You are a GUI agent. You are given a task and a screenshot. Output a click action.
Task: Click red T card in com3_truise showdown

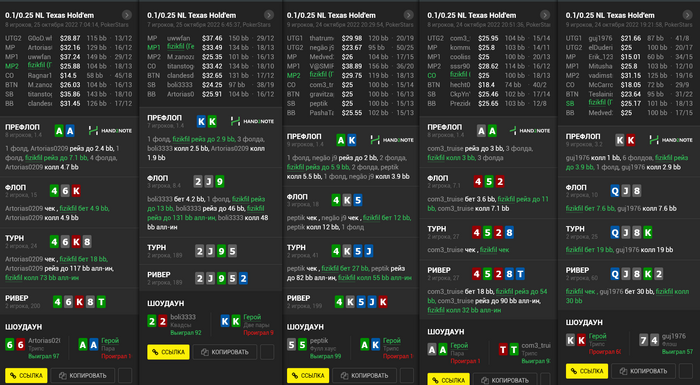coord(503,349)
